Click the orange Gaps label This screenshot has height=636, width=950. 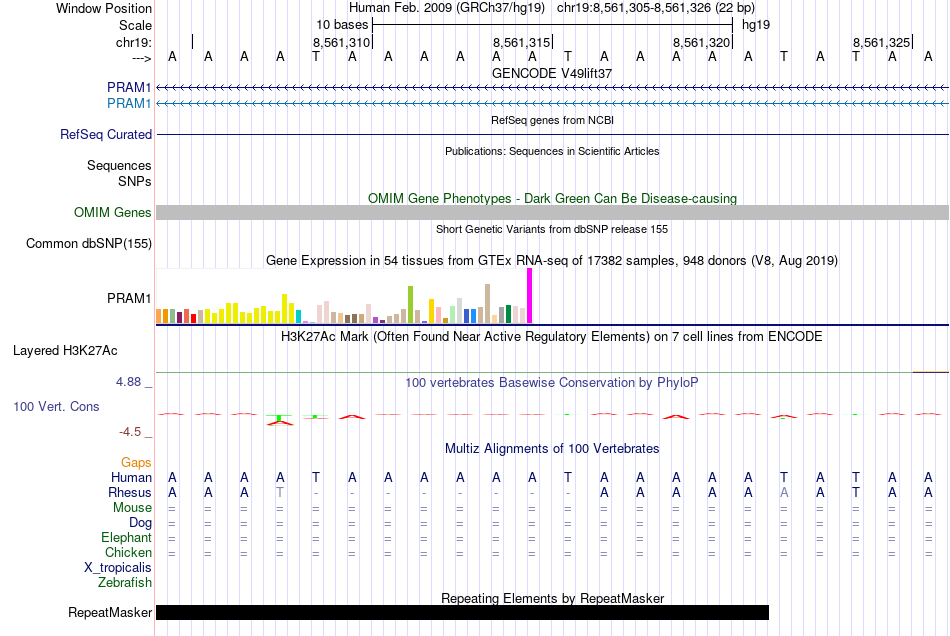click(136, 463)
